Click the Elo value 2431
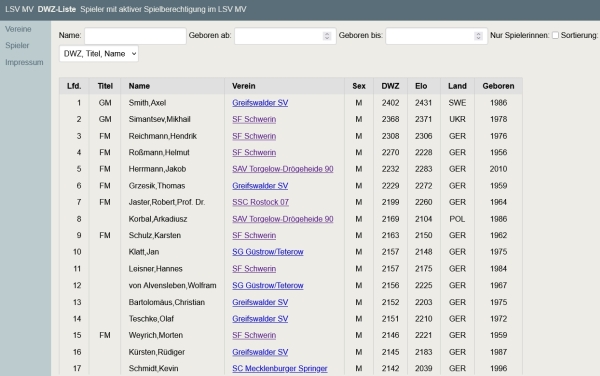 point(424,103)
